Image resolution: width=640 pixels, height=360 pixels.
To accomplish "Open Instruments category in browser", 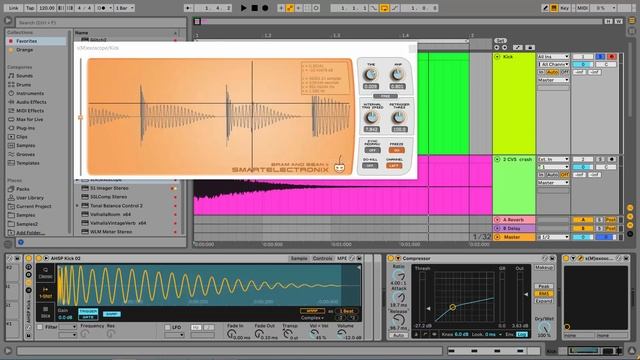I will coord(30,93).
